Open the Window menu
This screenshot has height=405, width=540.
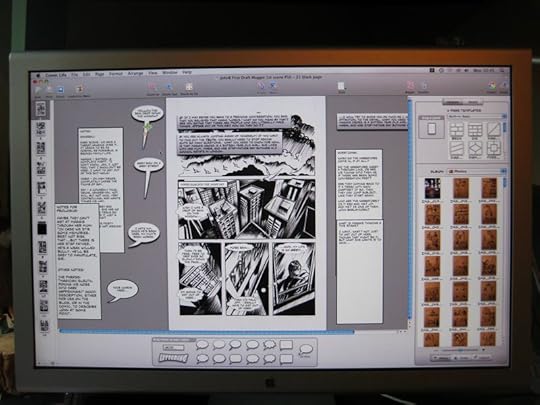tap(169, 72)
